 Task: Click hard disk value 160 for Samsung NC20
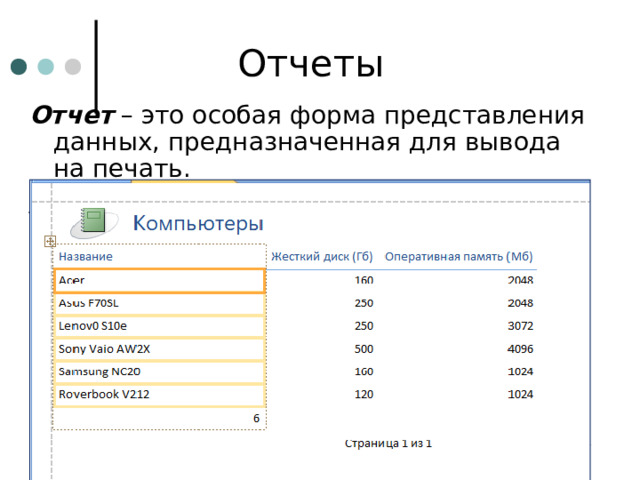pos(364,371)
